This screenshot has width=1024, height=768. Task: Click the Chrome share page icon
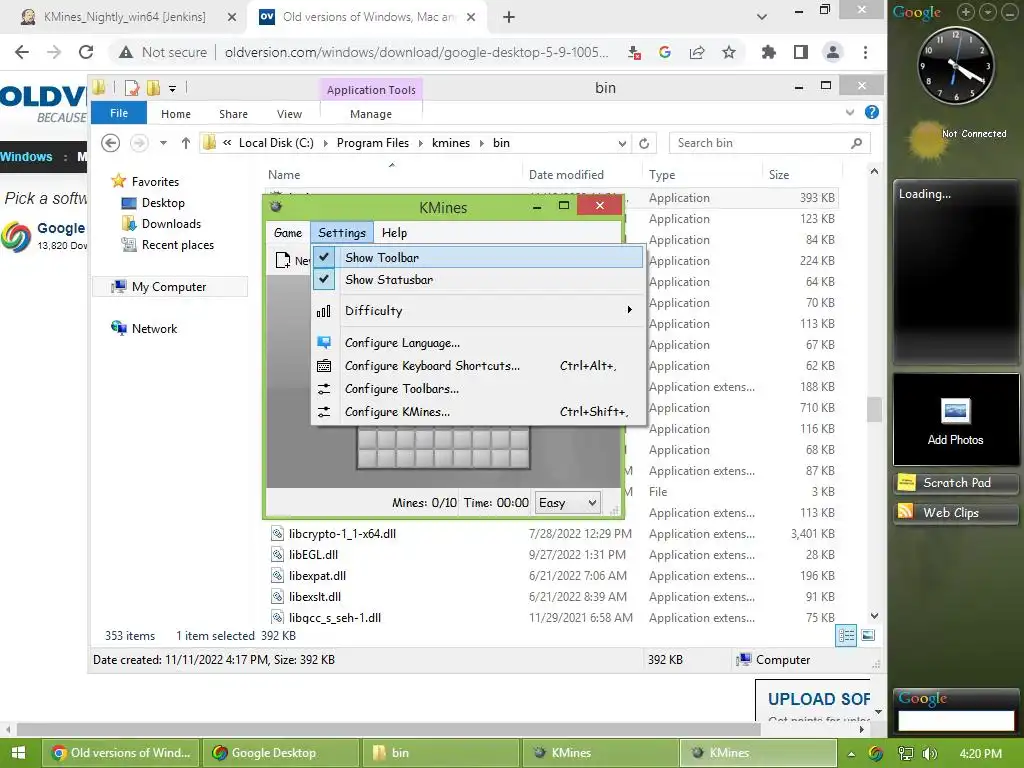point(697,52)
